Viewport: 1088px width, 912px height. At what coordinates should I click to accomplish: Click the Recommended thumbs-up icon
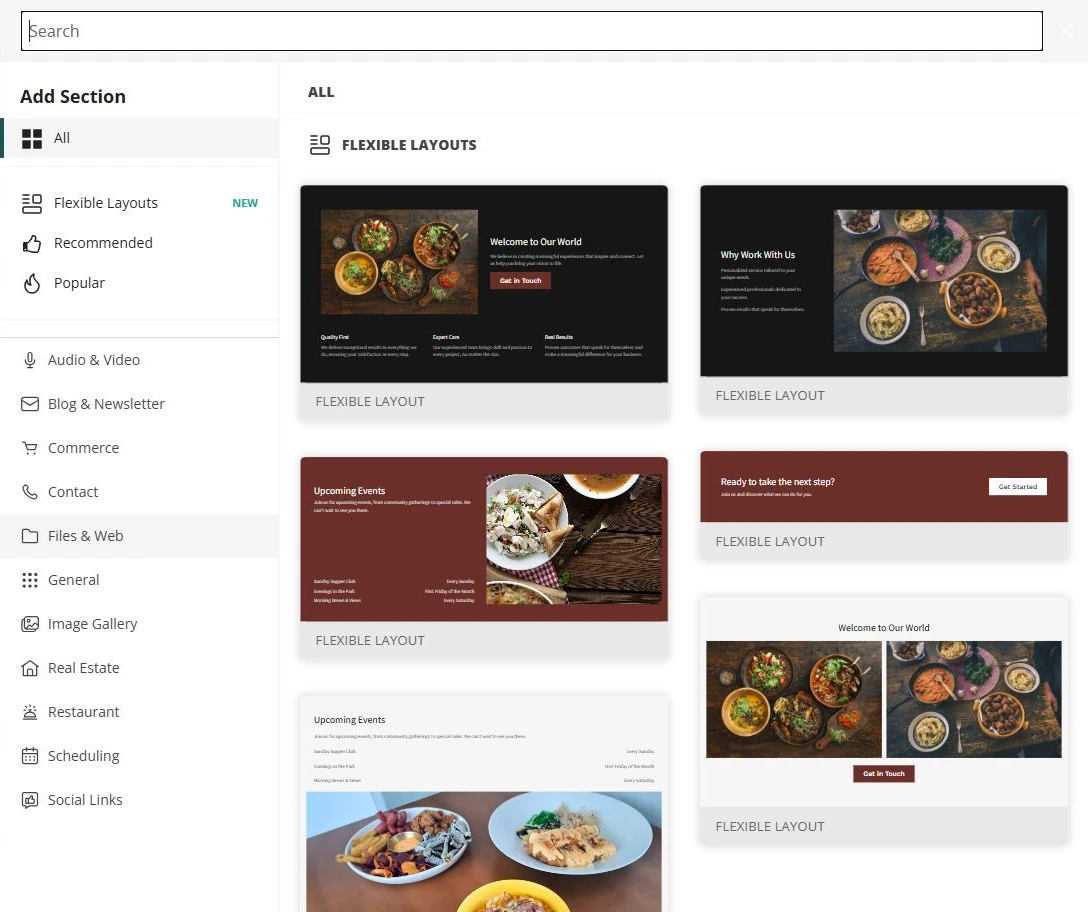tap(32, 244)
